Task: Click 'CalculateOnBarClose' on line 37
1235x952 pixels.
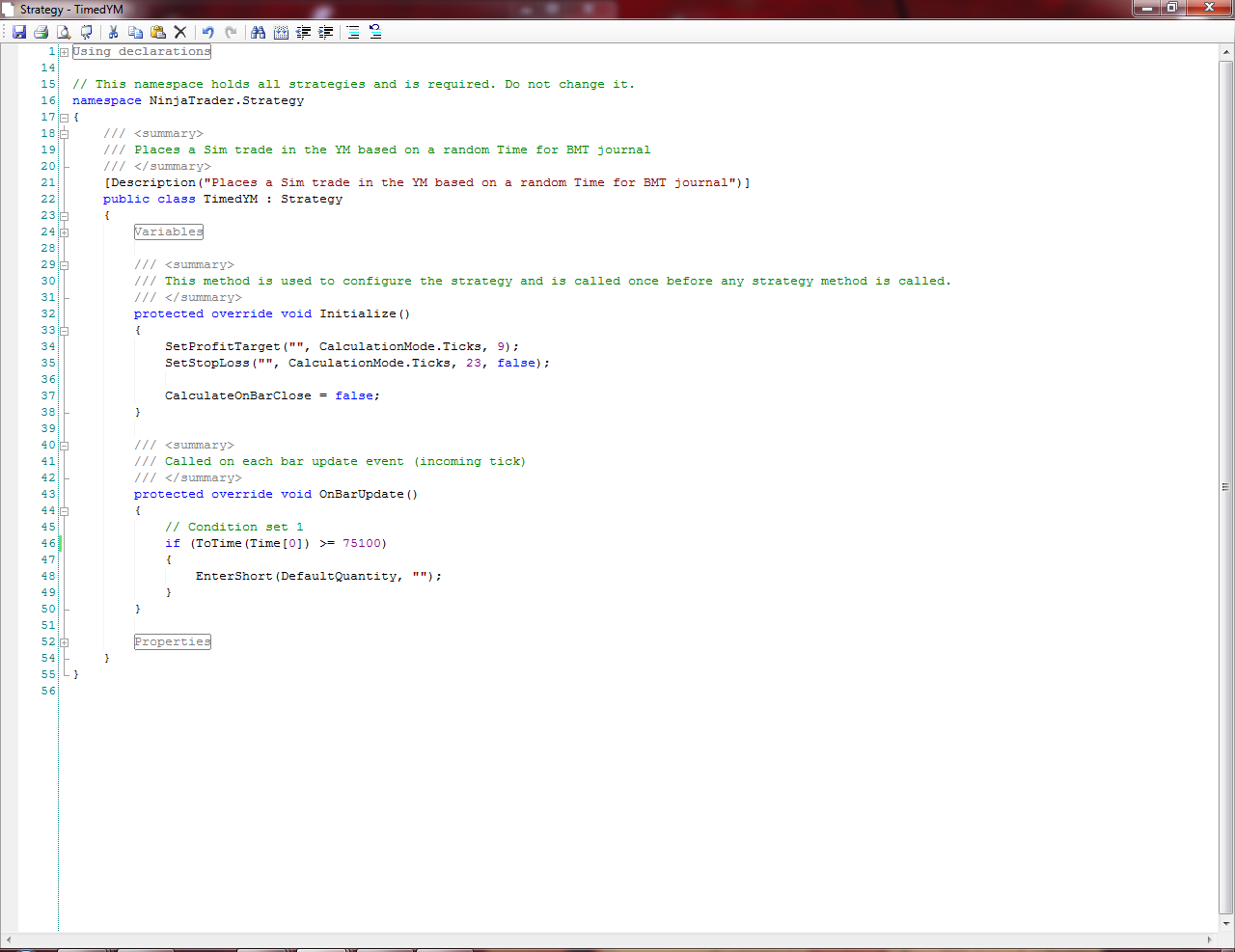Action: click(x=238, y=396)
